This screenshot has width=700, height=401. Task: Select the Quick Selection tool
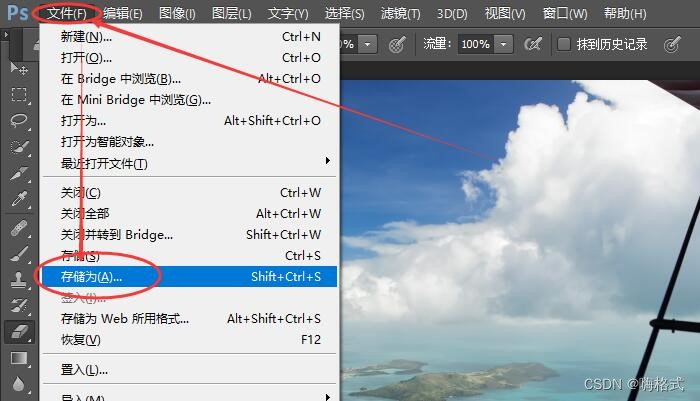click(x=19, y=147)
